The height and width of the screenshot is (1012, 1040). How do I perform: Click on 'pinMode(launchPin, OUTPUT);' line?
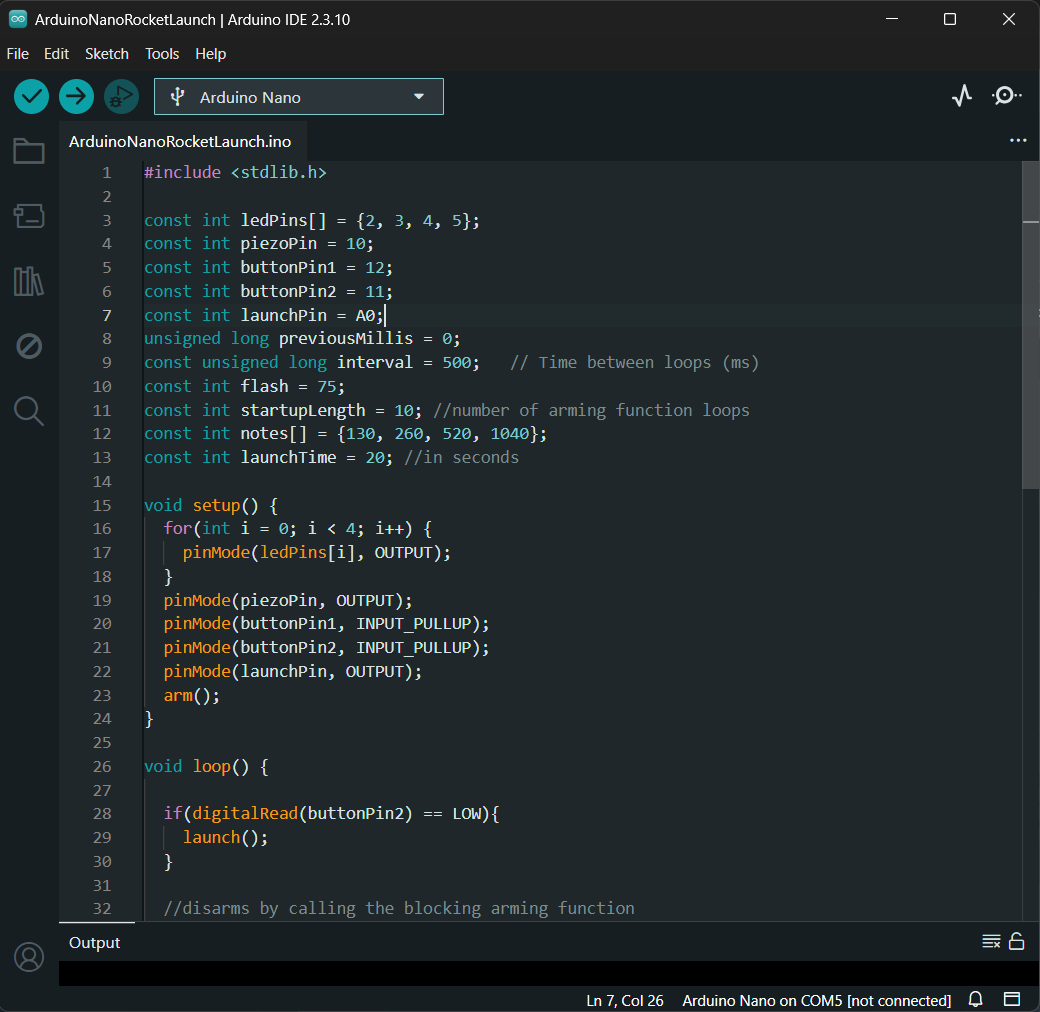pos(292,672)
